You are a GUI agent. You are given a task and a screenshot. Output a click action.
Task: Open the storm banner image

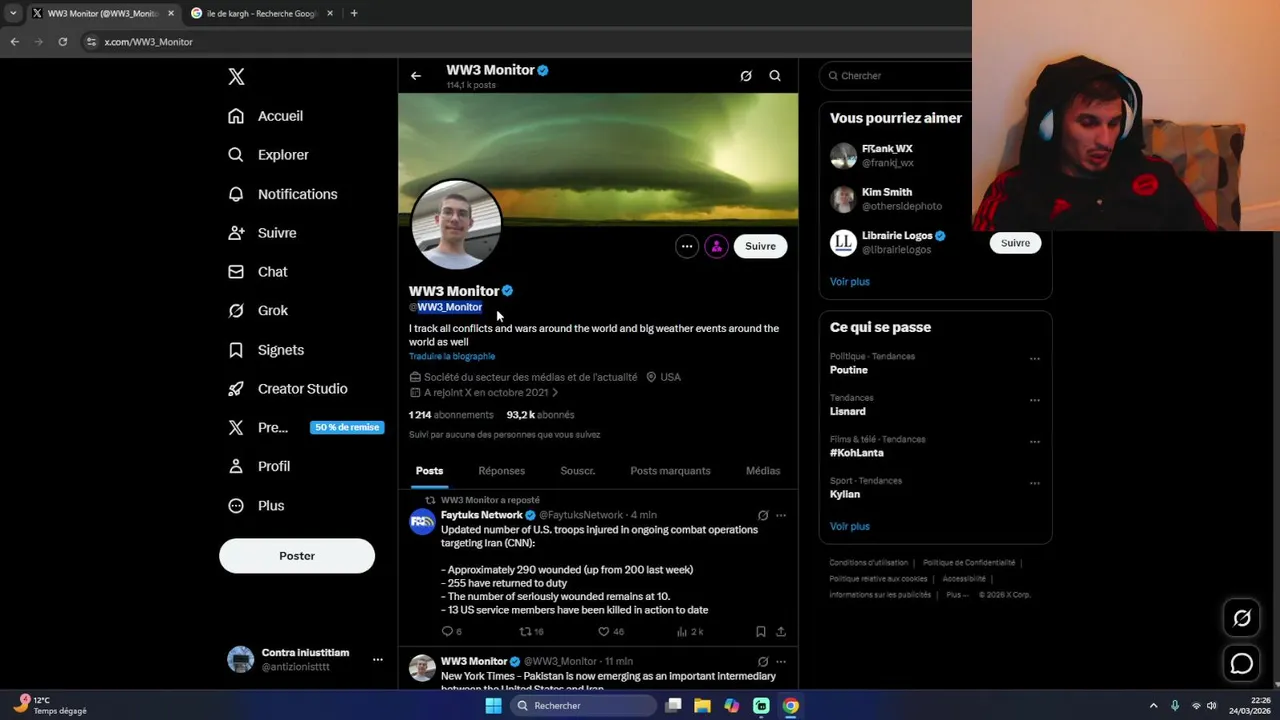(x=598, y=158)
